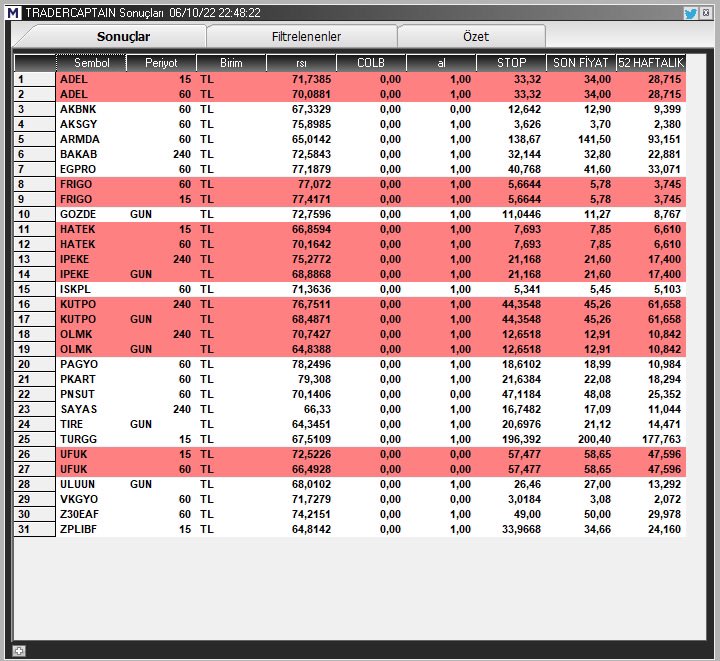Click rsi value 76,7511 for KUTPO
This screenshot has height=661, width=720.
311,304
